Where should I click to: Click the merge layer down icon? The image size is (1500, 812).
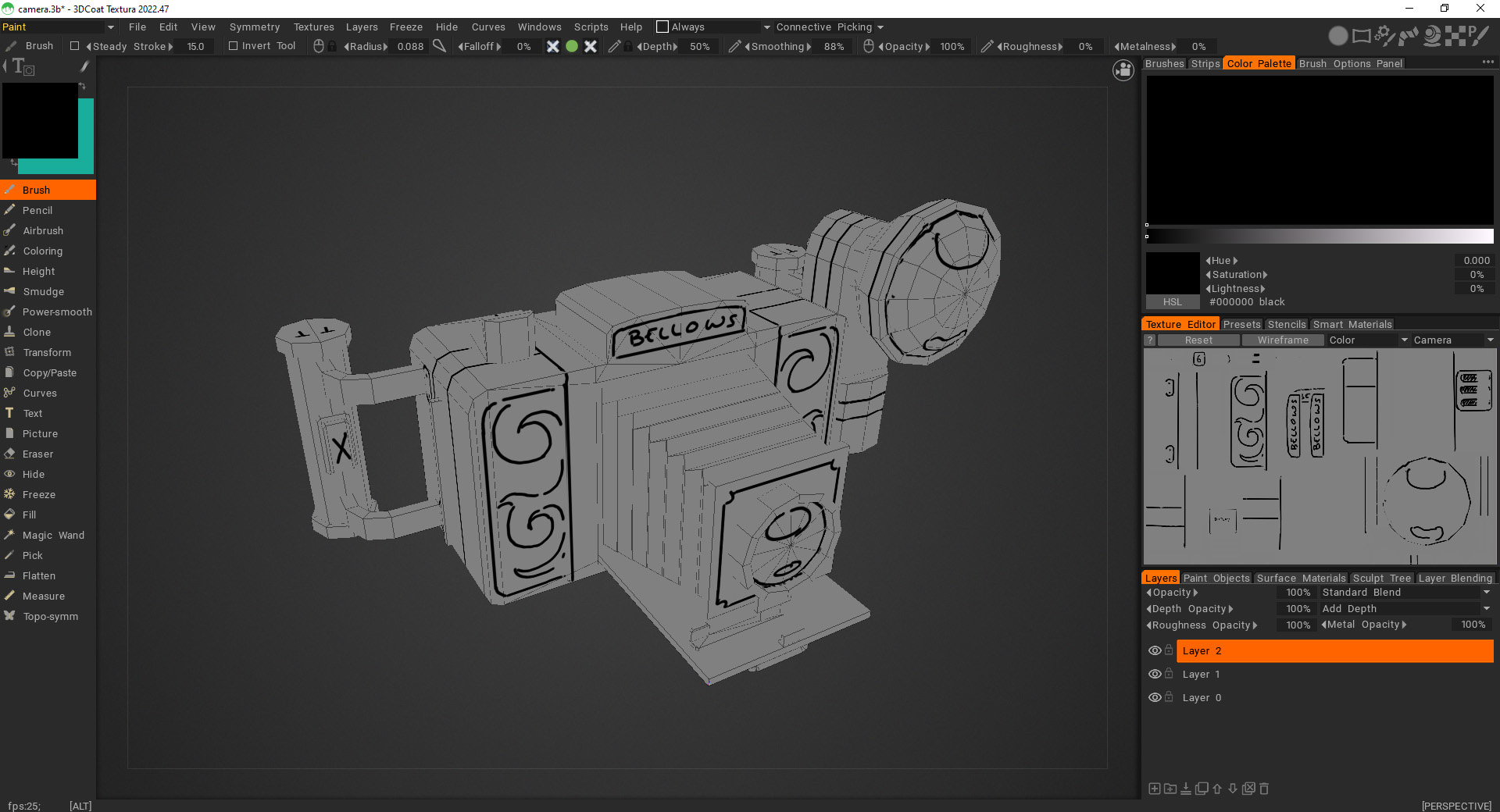tap(1186, 789)
